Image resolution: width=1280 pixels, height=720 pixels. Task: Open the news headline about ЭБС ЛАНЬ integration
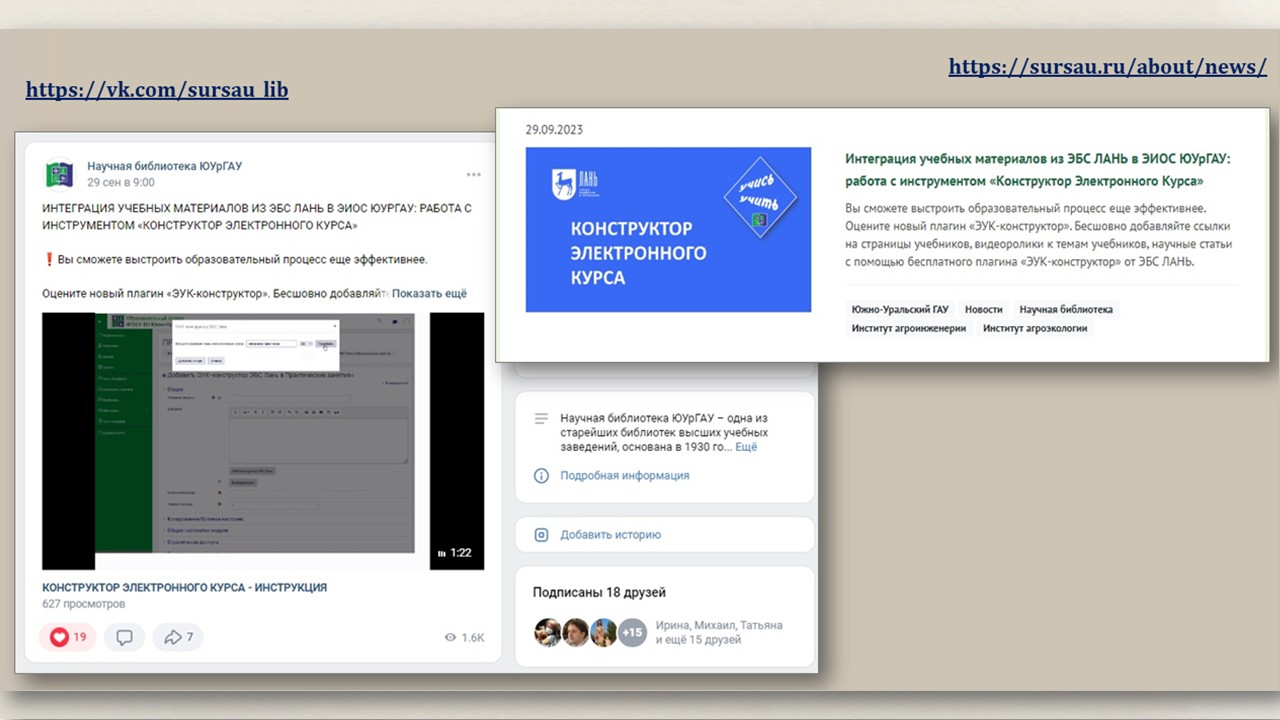[x=1038, y=170]
